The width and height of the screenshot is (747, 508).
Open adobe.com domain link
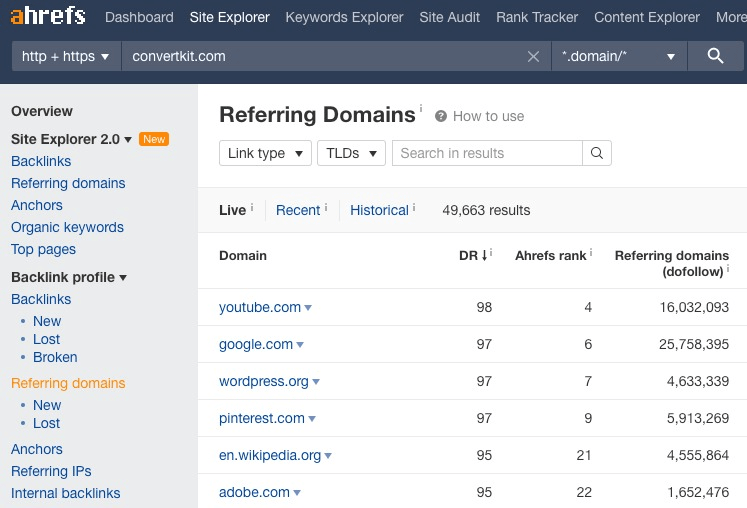tap(254, 492)
